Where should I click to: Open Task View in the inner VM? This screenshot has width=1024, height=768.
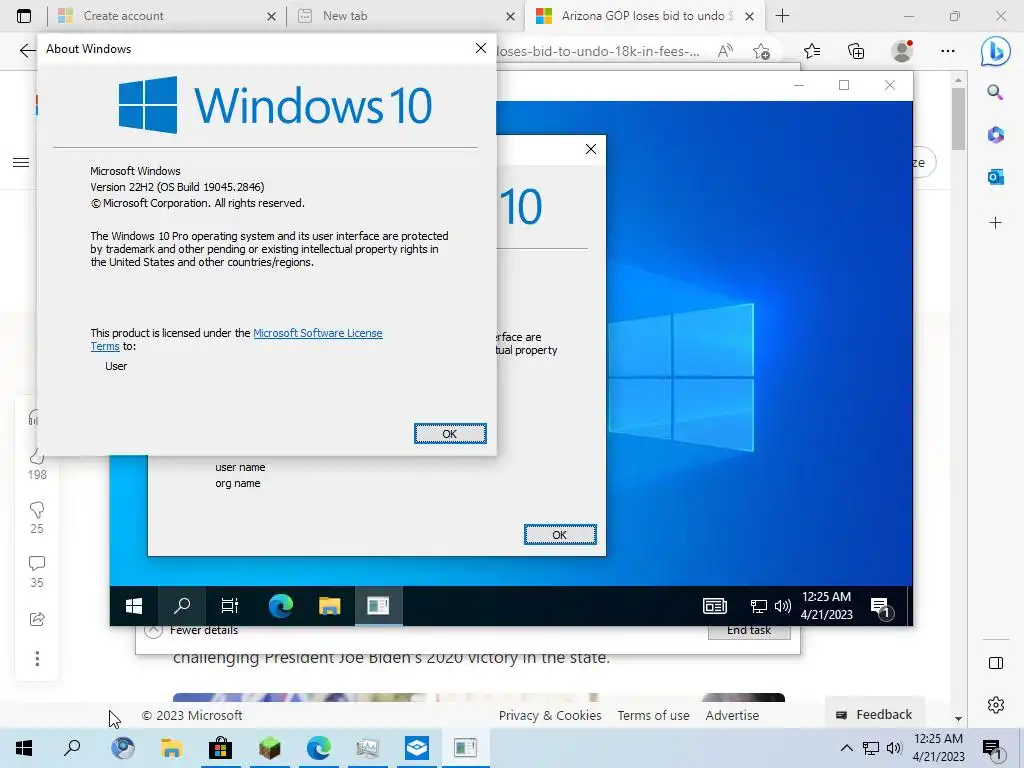[x=229, y=606]
